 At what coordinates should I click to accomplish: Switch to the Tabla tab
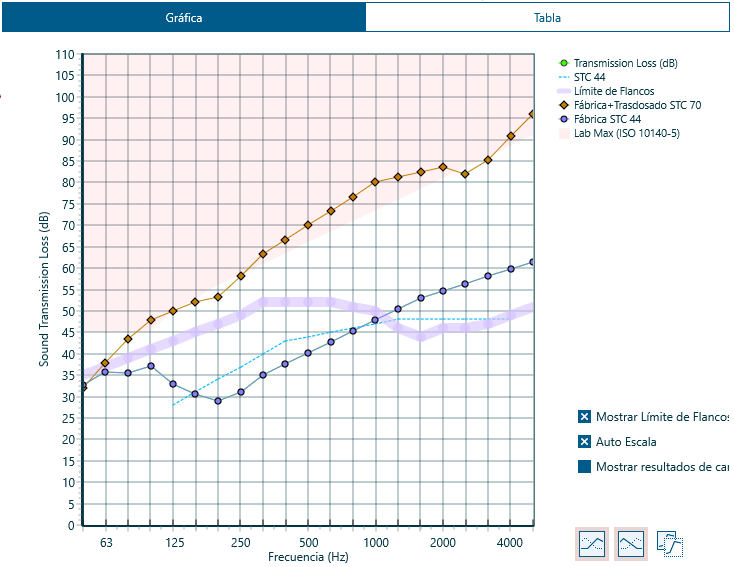click(x=547, y=18)
